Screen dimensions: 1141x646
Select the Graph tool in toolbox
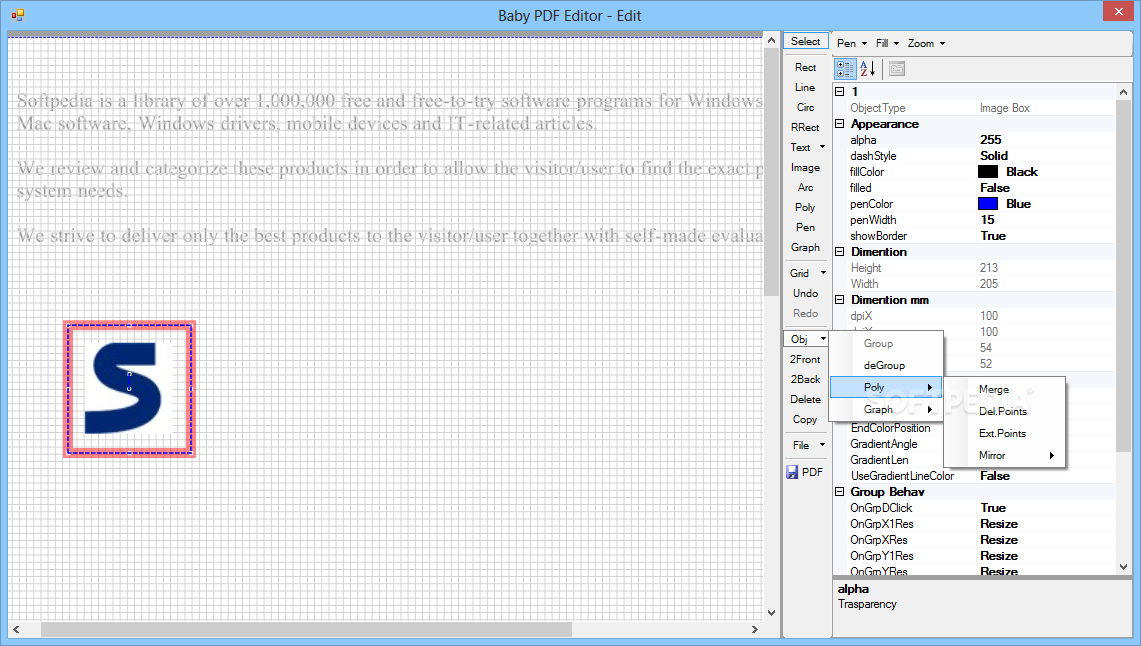(806, 247)
